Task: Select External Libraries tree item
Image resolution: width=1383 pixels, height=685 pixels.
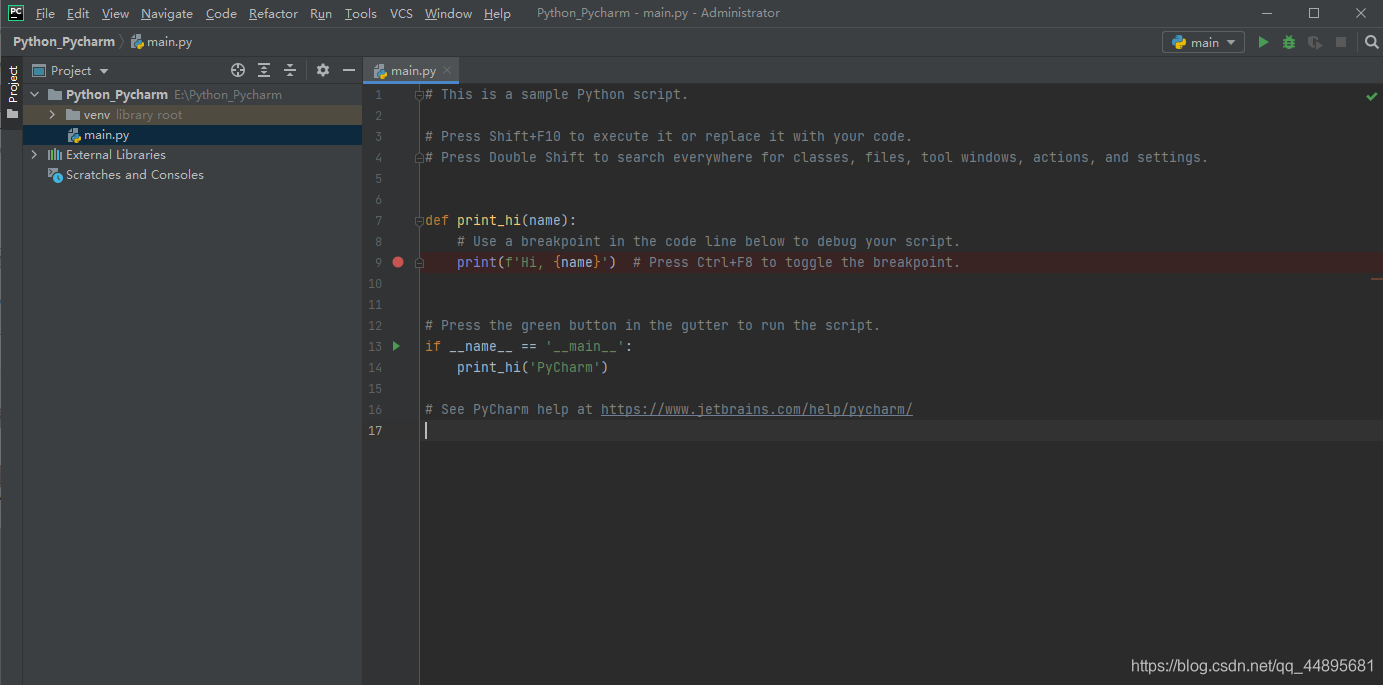Action: tap(192, 155)
